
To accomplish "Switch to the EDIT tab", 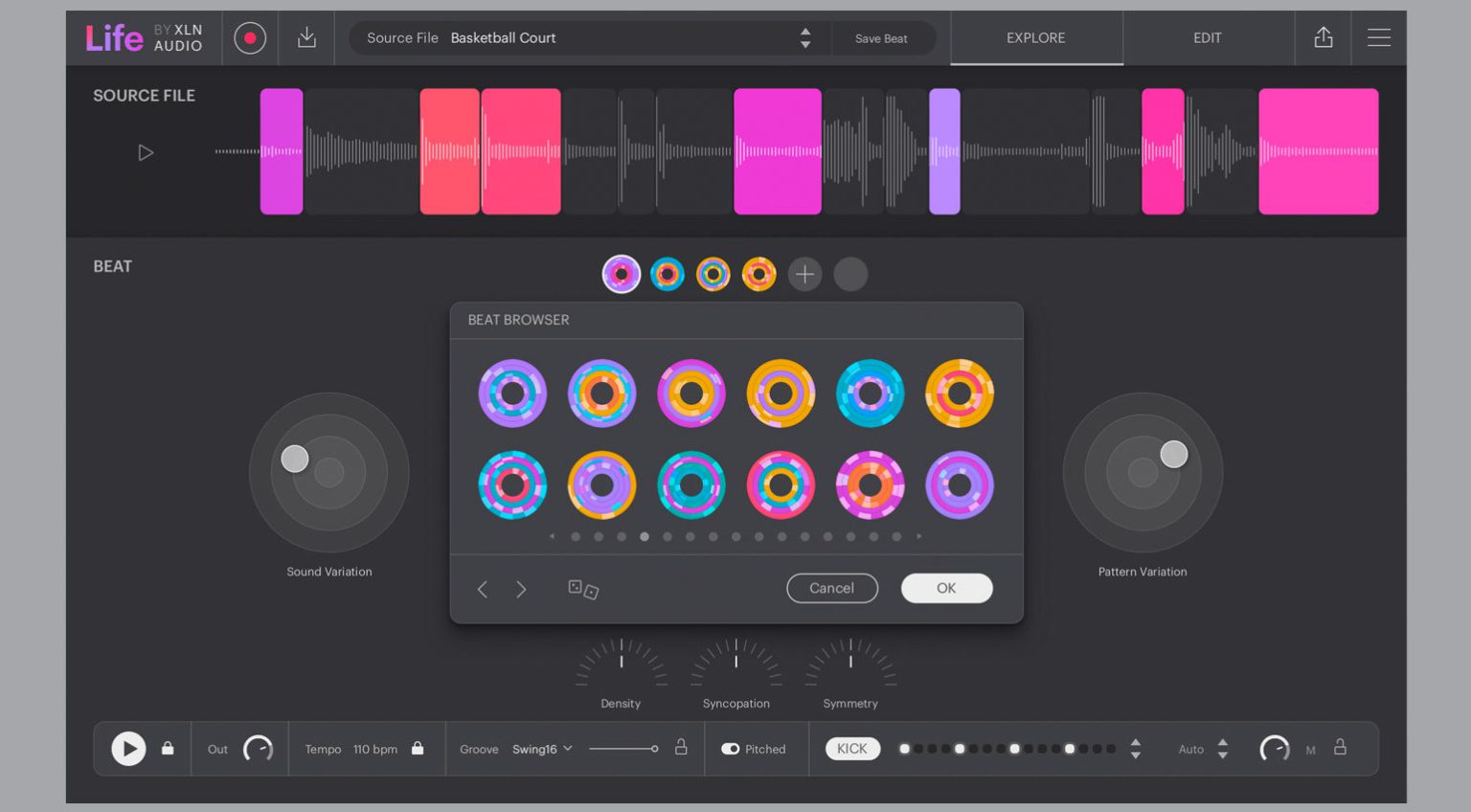I will [1208, 38].
